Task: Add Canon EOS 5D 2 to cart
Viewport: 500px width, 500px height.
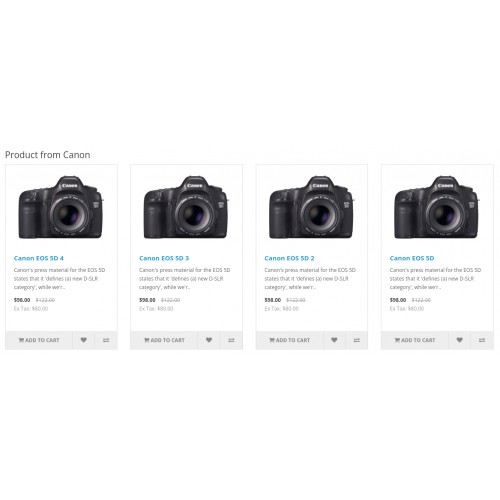Action: tap(290, 340)
